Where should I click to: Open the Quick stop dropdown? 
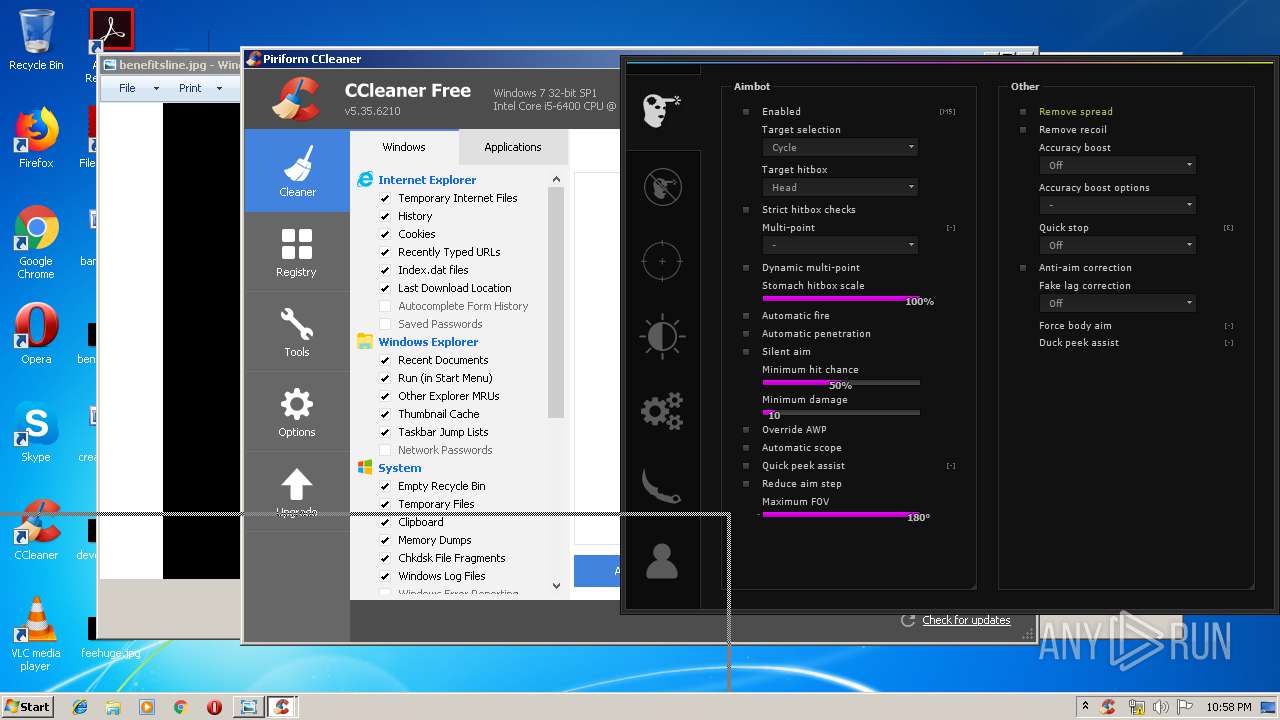(1117, 245)
